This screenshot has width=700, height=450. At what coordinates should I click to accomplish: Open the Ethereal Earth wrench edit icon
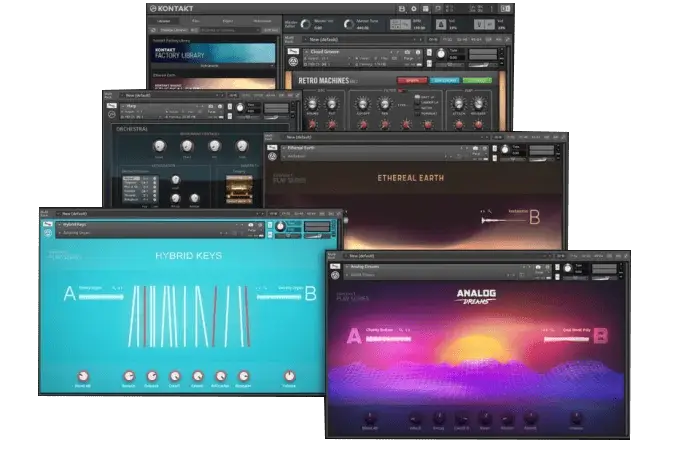(x=272, y=147)
